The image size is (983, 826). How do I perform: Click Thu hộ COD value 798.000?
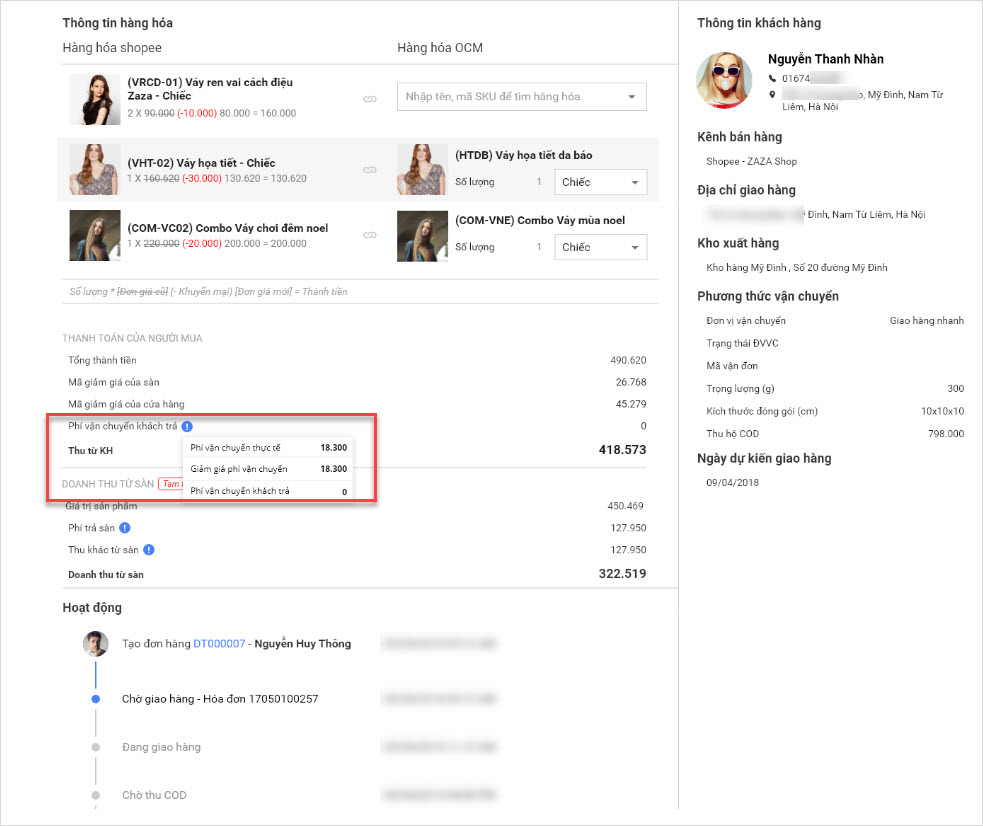click(946, 433)
